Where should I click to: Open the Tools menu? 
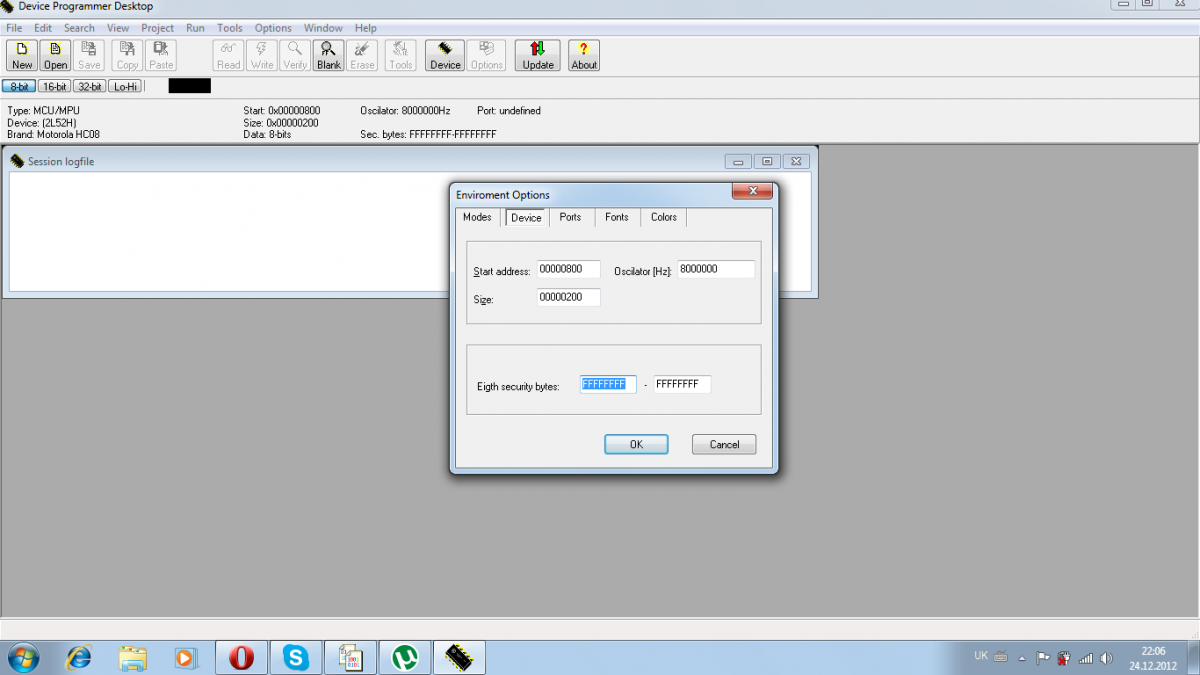[x=230, y=28]
